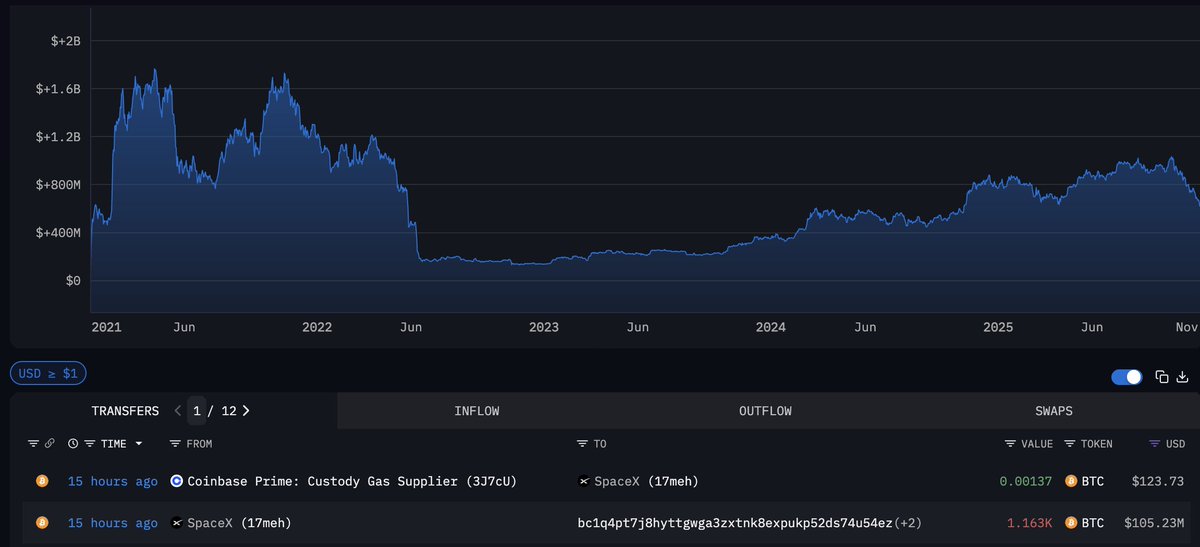Switch to the OUTFLOW tab
Viewport: 1200px width, 547px height.
765,411
